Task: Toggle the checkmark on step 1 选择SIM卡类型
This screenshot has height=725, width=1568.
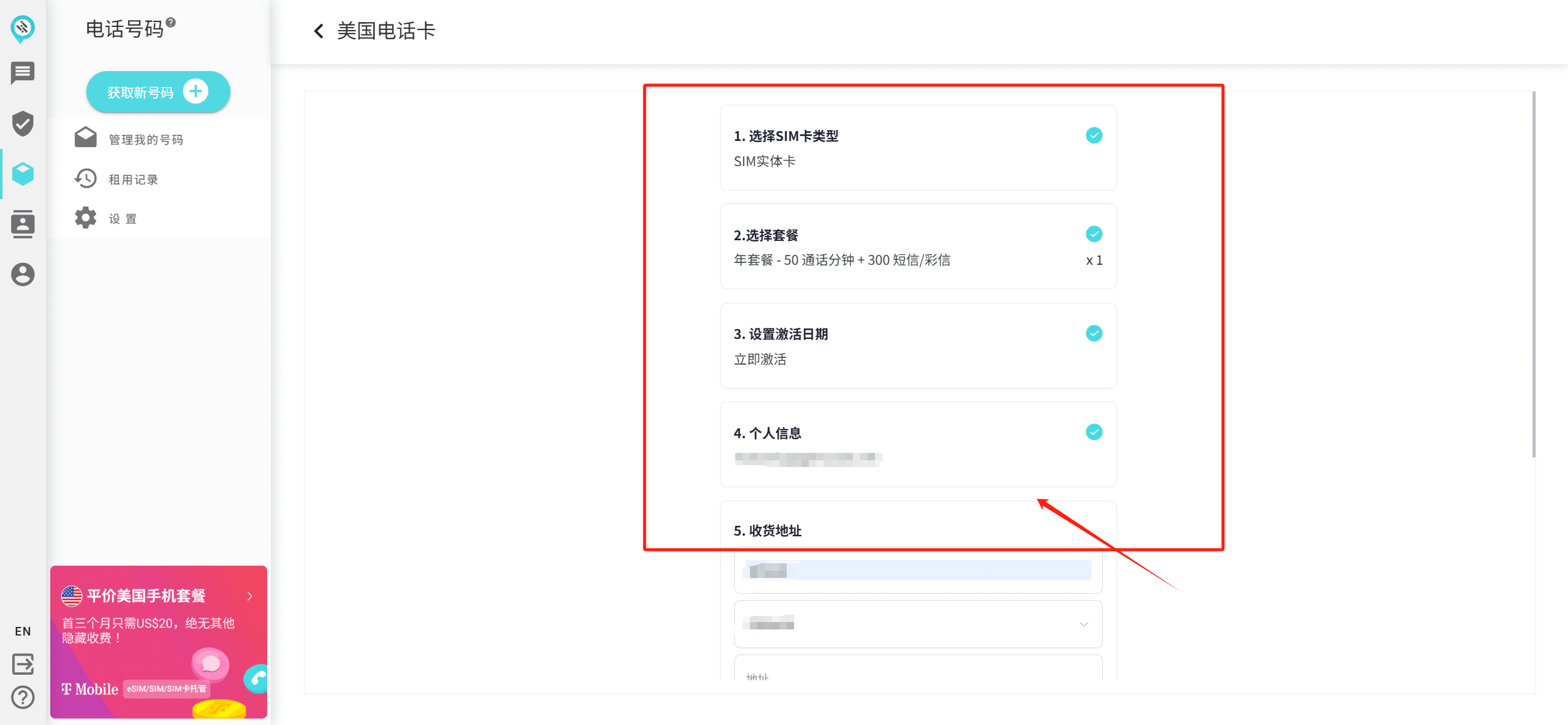Action: pyautogui.click(x=1094, y=135)
